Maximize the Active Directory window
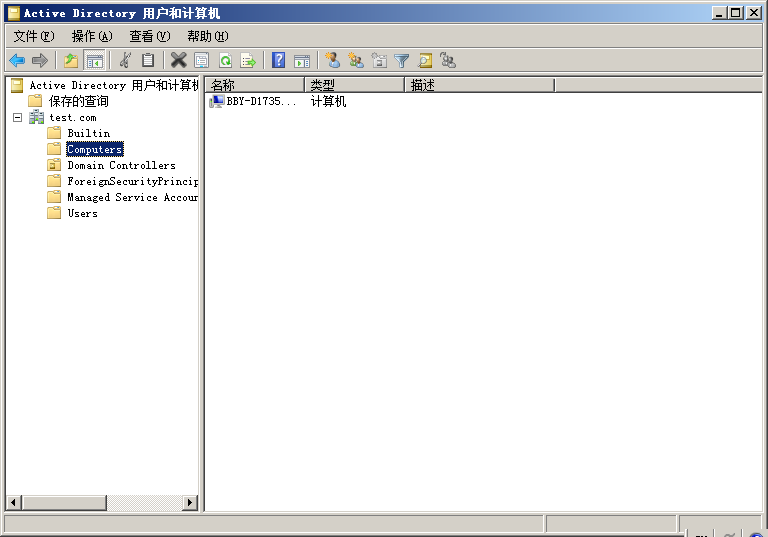The height and width of the screenshot is (537, 768). [736, 13]
